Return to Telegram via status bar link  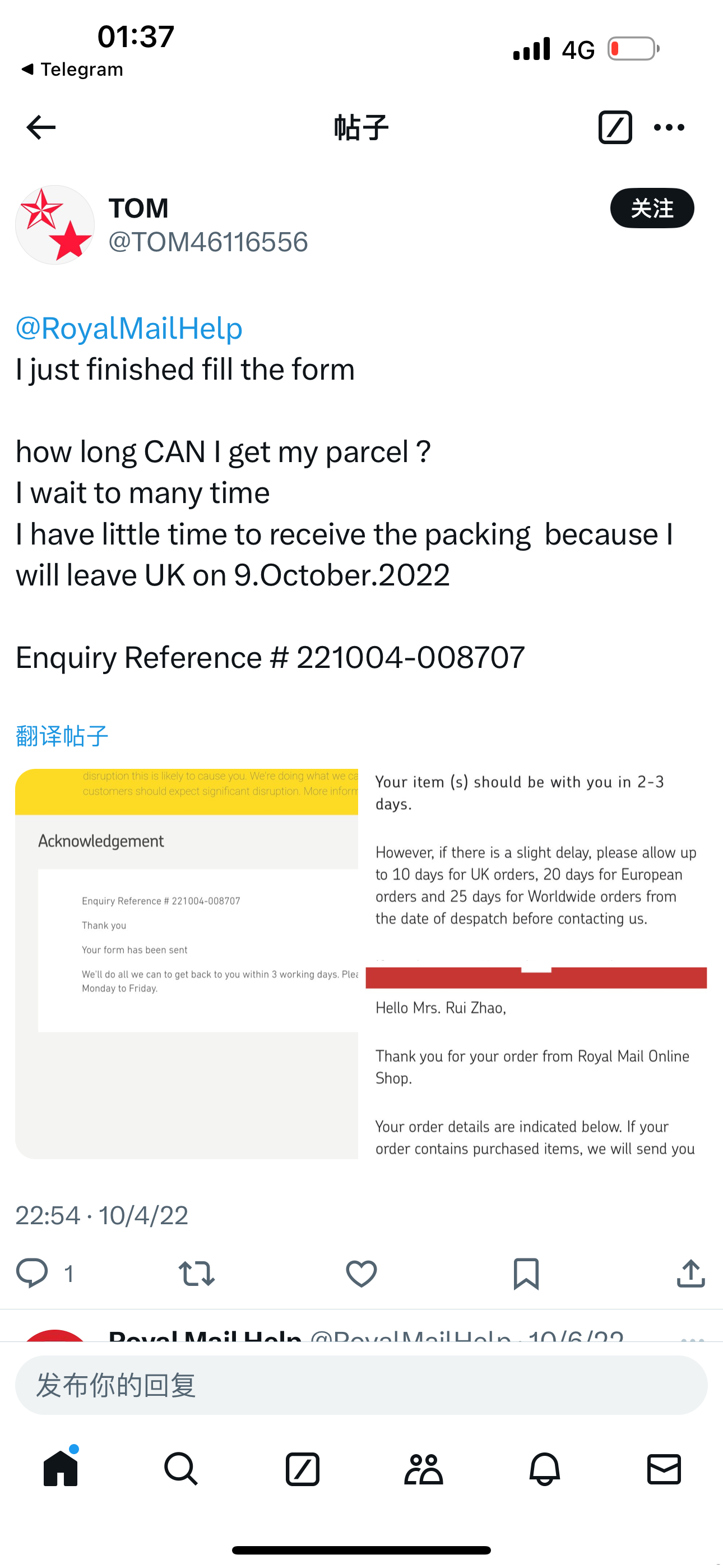pyautogui.click(x=73, y=70)
